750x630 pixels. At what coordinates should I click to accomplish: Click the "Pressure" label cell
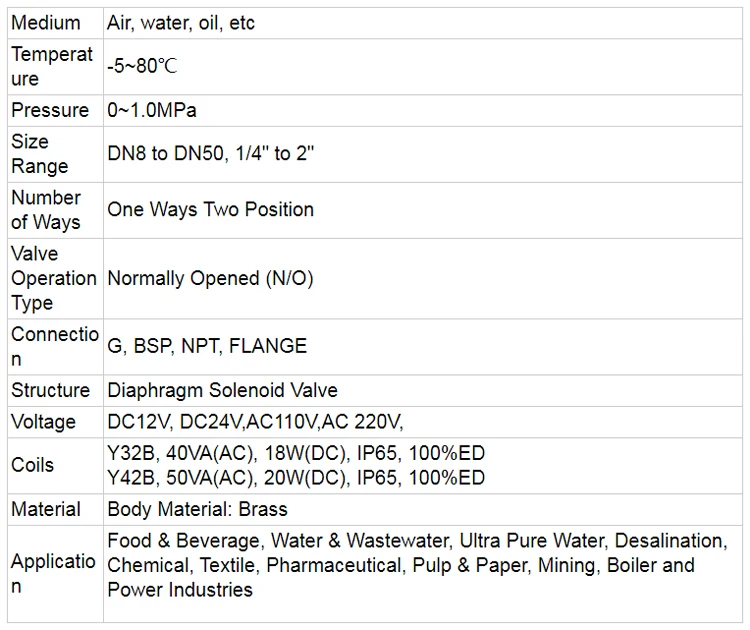coord(50,110)
